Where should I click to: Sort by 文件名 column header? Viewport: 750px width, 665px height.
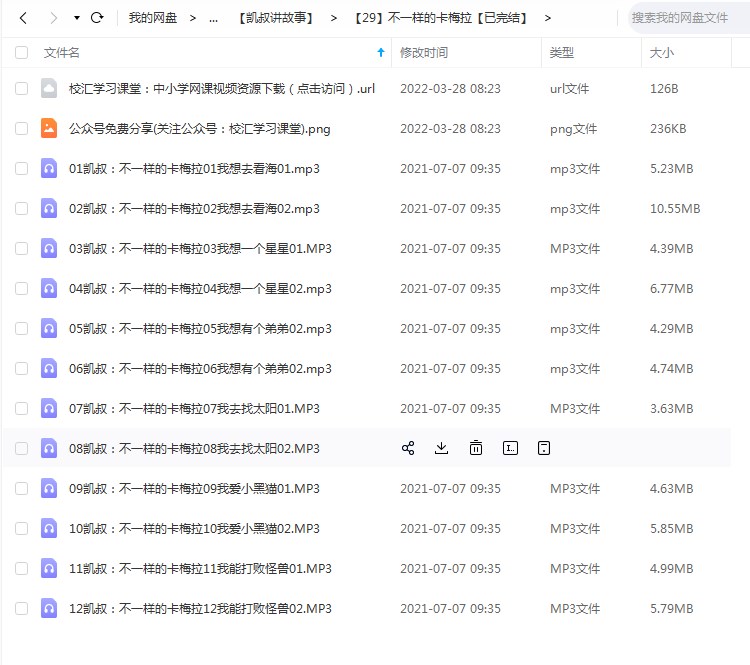point(62,53)
